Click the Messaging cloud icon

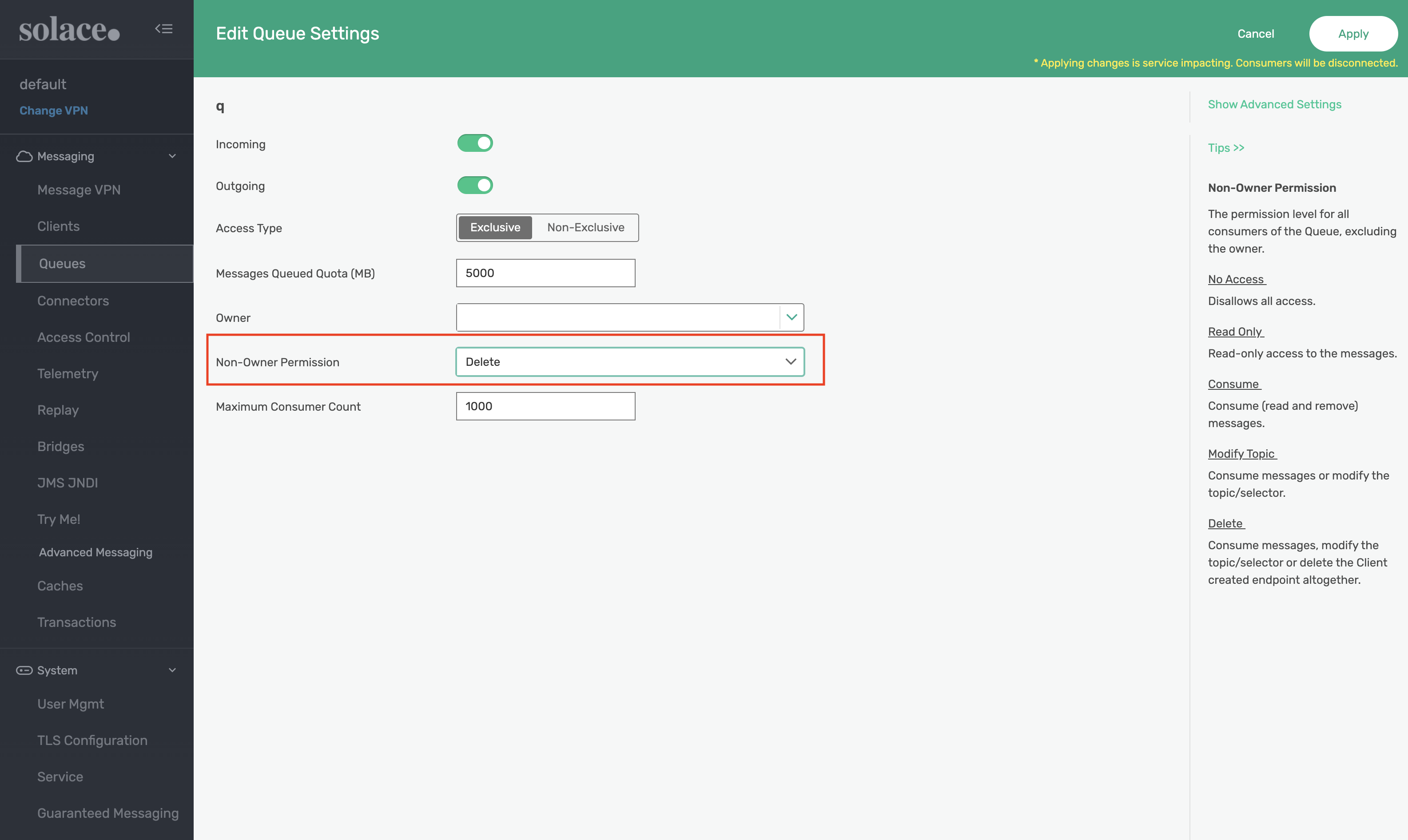click(24, 156)
